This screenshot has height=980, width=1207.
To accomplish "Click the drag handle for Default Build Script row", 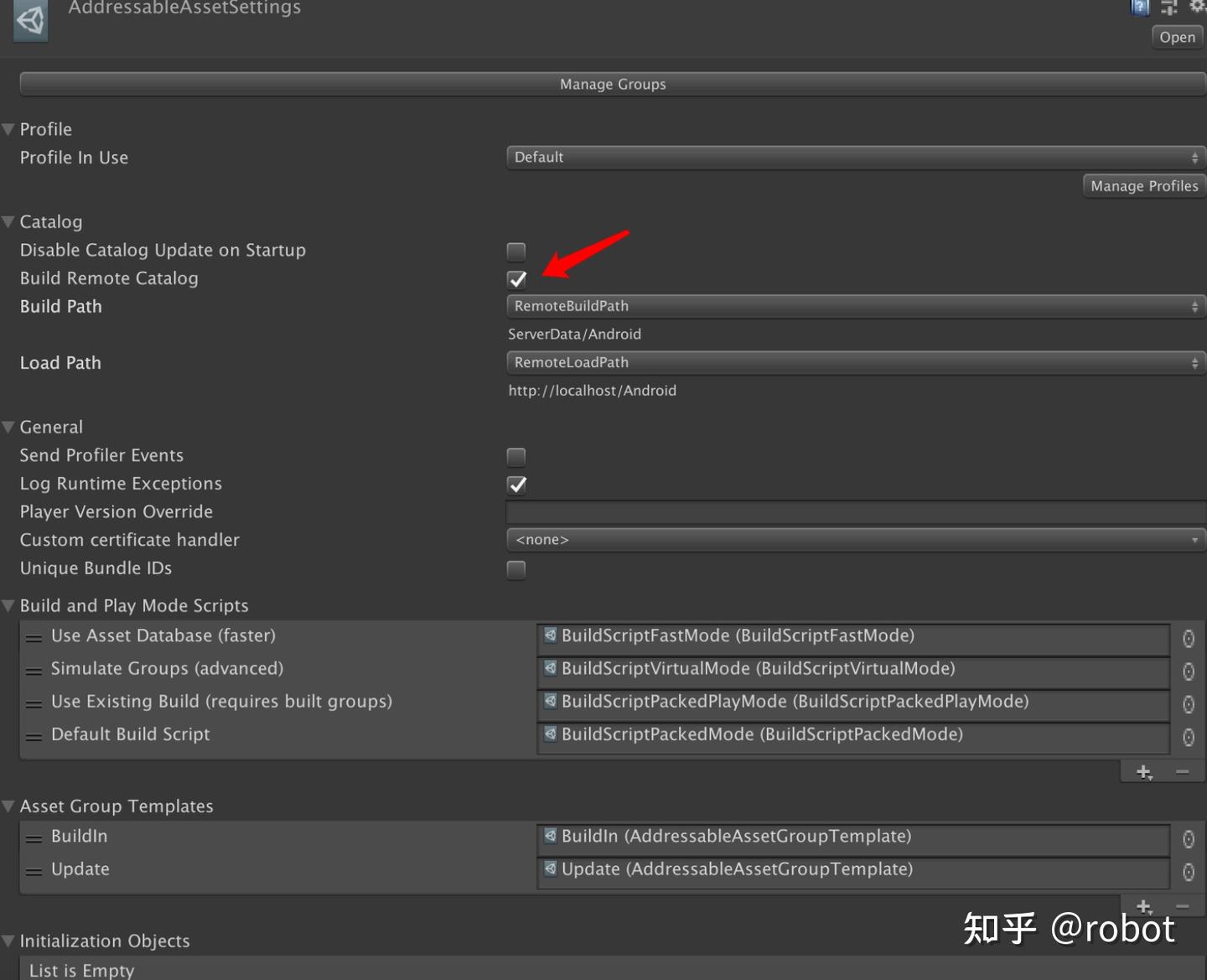I will tap(34, 736).
